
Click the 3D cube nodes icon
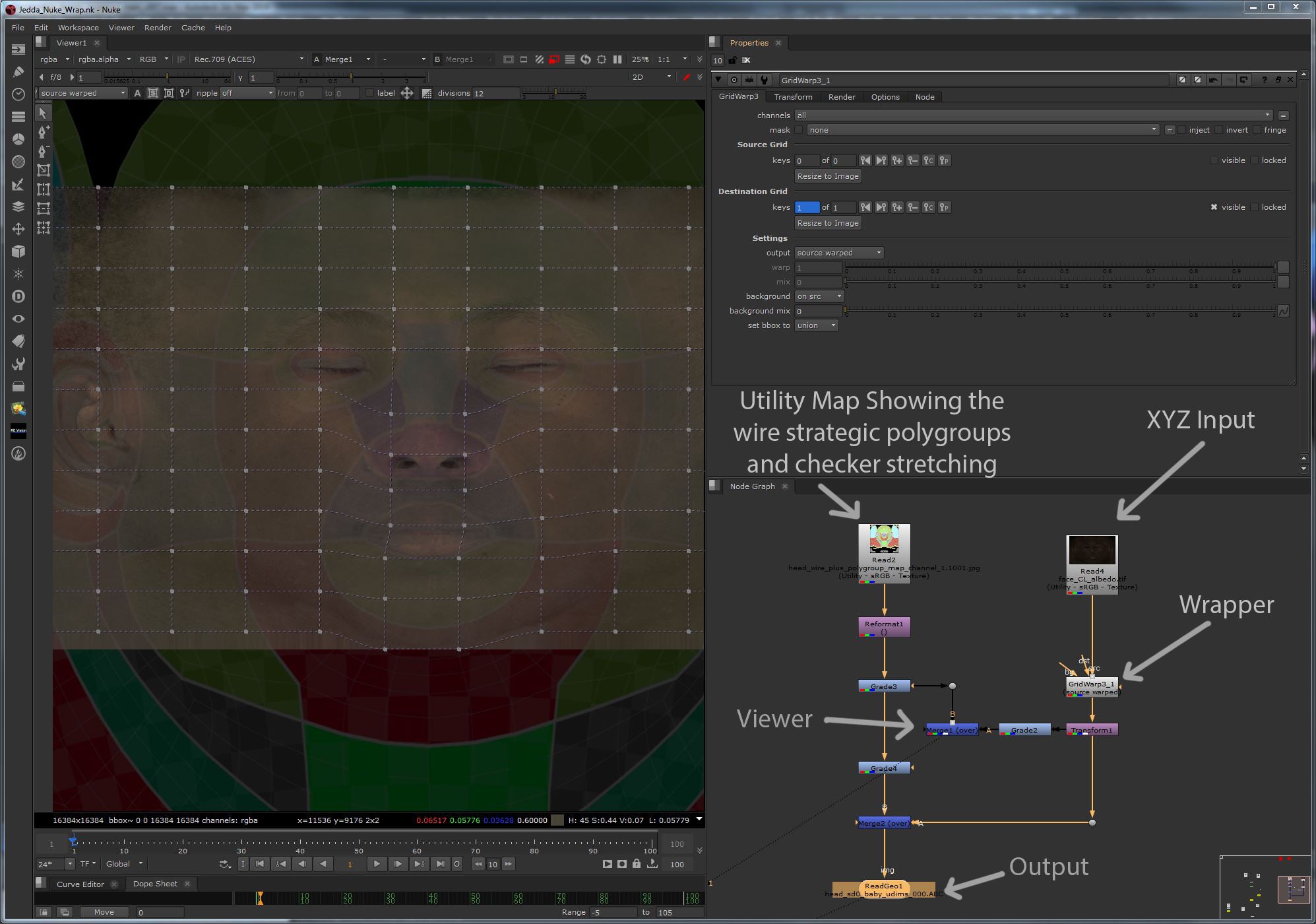tap(18, 251)
